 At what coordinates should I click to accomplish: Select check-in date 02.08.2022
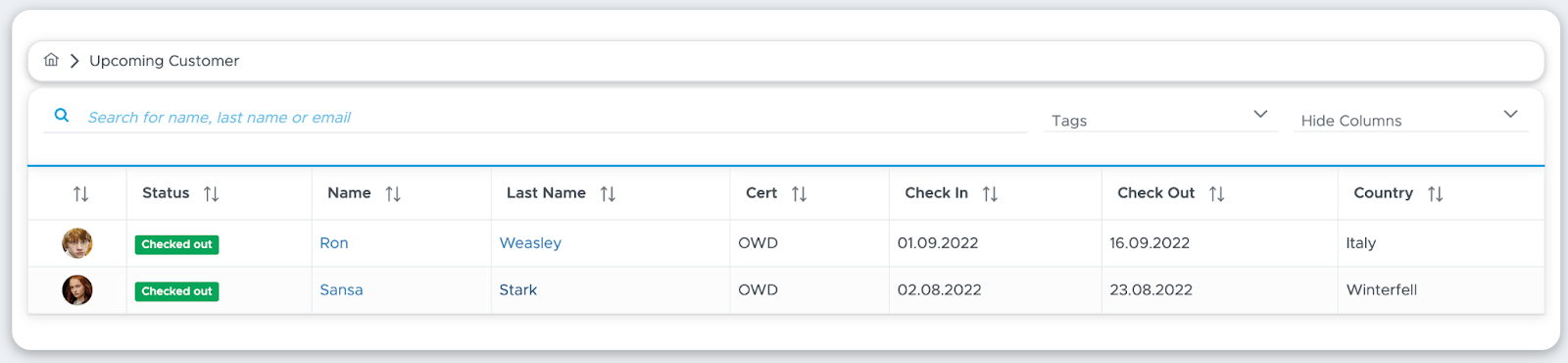pos(939,290)
